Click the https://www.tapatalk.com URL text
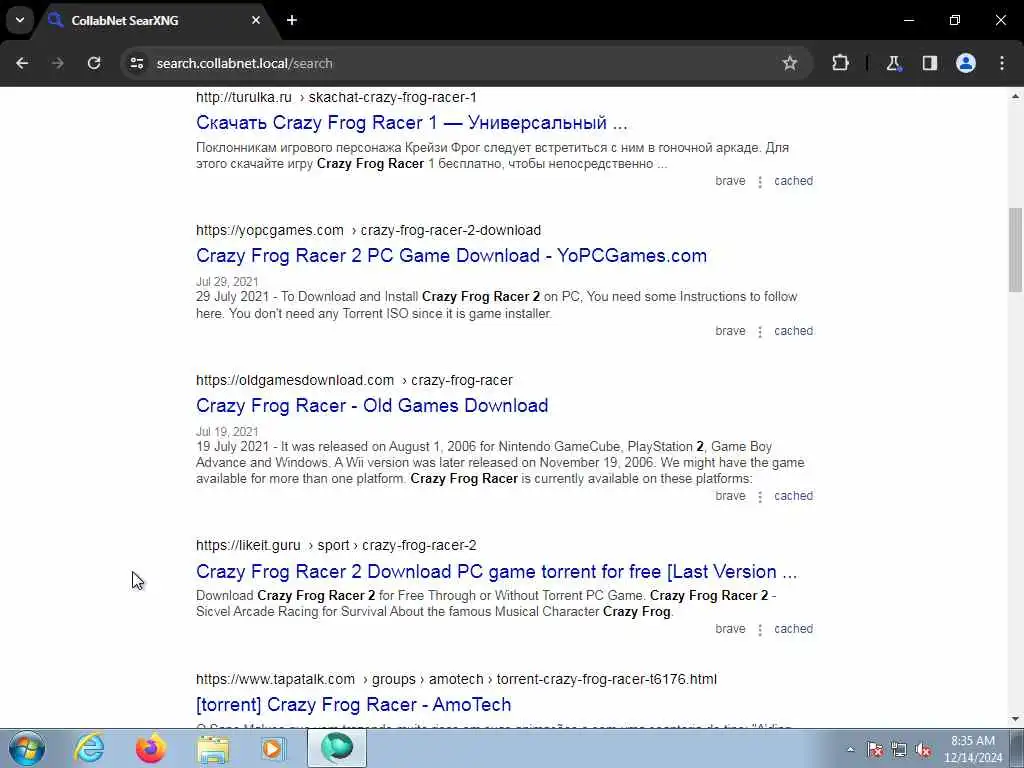Image resolution: width=1024 pixels, height=768 pixels. click(x=276, y=679)
